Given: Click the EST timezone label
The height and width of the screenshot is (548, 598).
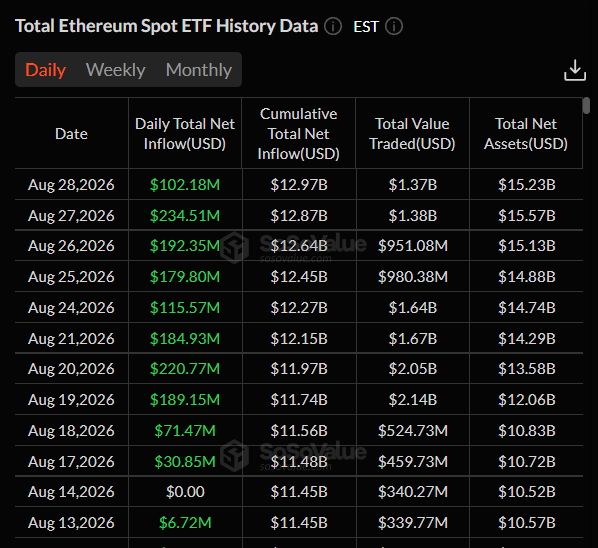Looking at the screenshot, I should 366,27.
